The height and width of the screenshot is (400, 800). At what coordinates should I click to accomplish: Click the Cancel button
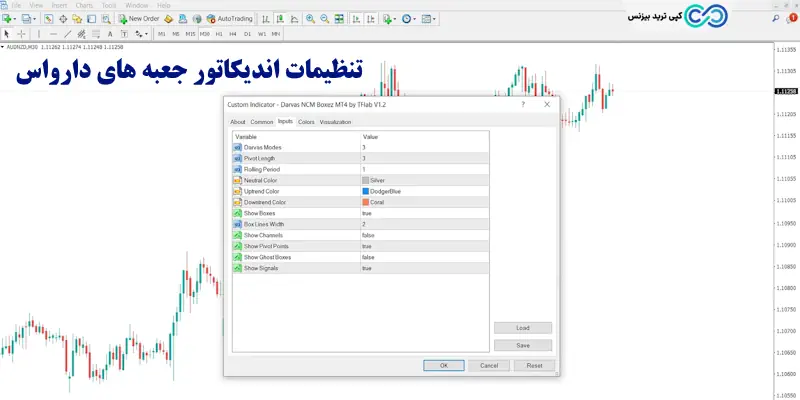tap(489, 365)
